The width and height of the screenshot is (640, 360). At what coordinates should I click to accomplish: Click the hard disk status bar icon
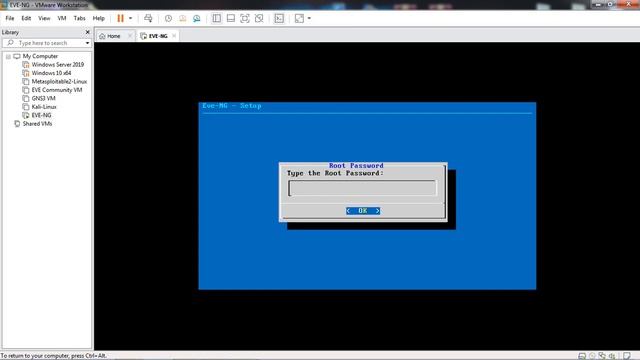coord(582,356)
